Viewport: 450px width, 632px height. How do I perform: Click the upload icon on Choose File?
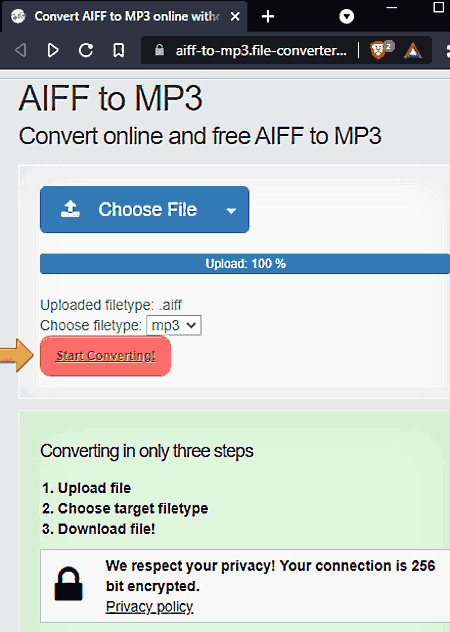[x=71, y=209]
